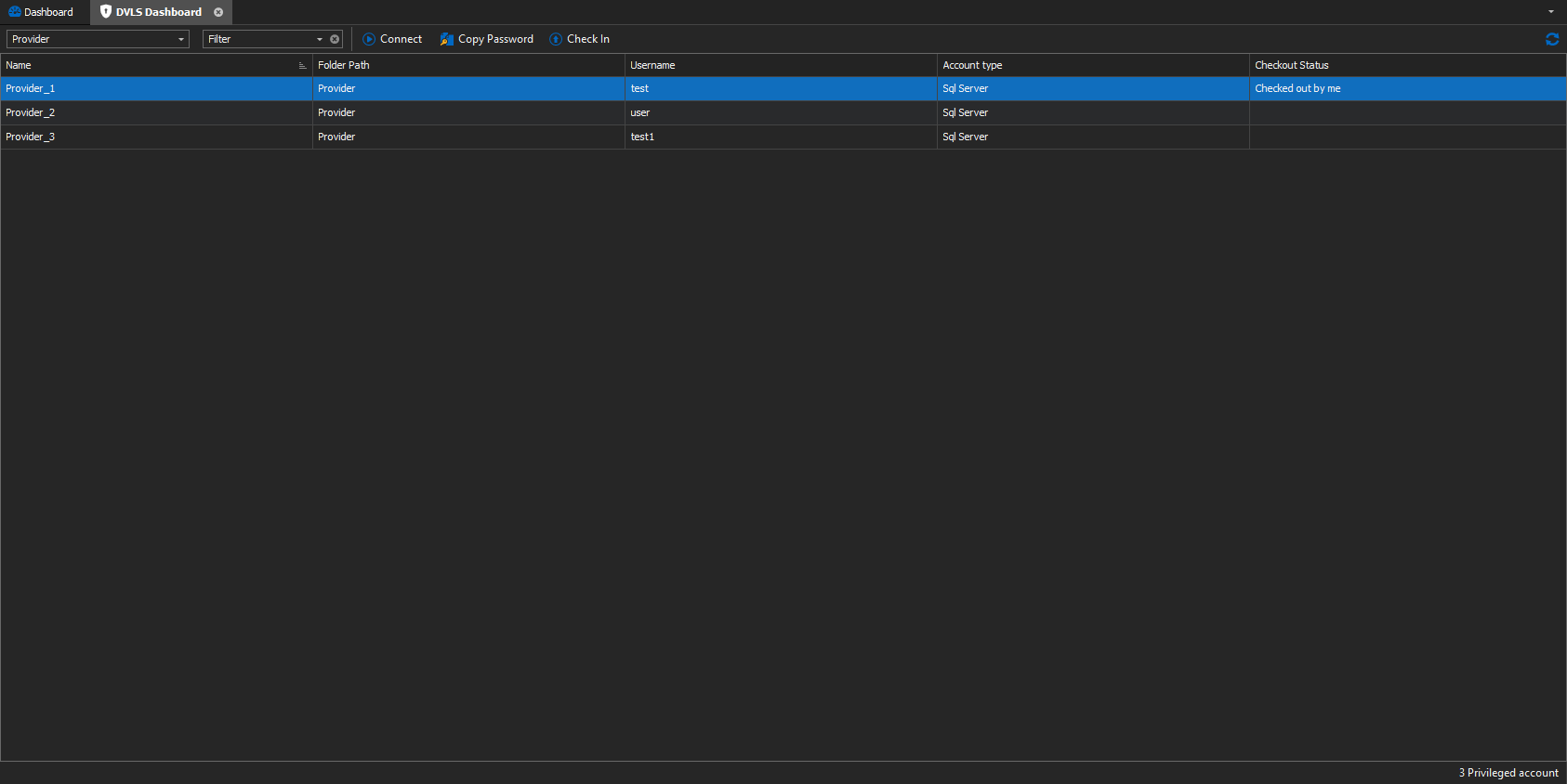
Task: Expand the Filter dropdown arrow
Action: pyautogui.click(x=320, y=39)
